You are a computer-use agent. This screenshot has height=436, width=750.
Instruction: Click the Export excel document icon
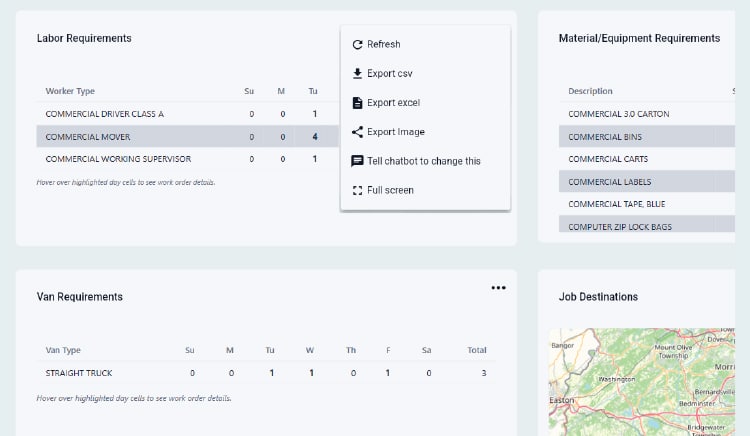point(357,103)
